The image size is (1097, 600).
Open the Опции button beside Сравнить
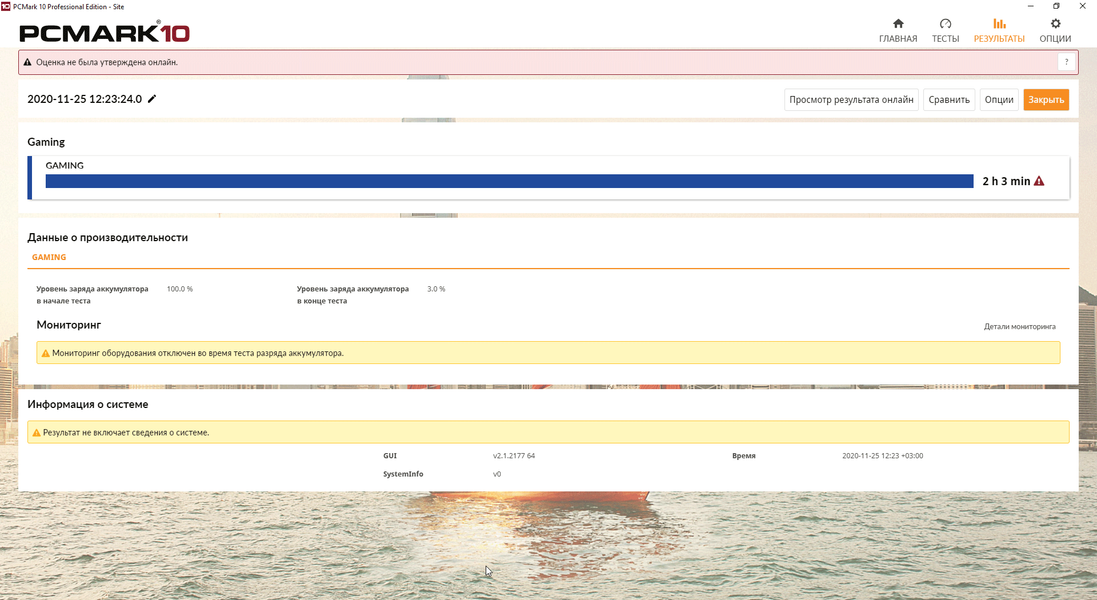point(999,99)
